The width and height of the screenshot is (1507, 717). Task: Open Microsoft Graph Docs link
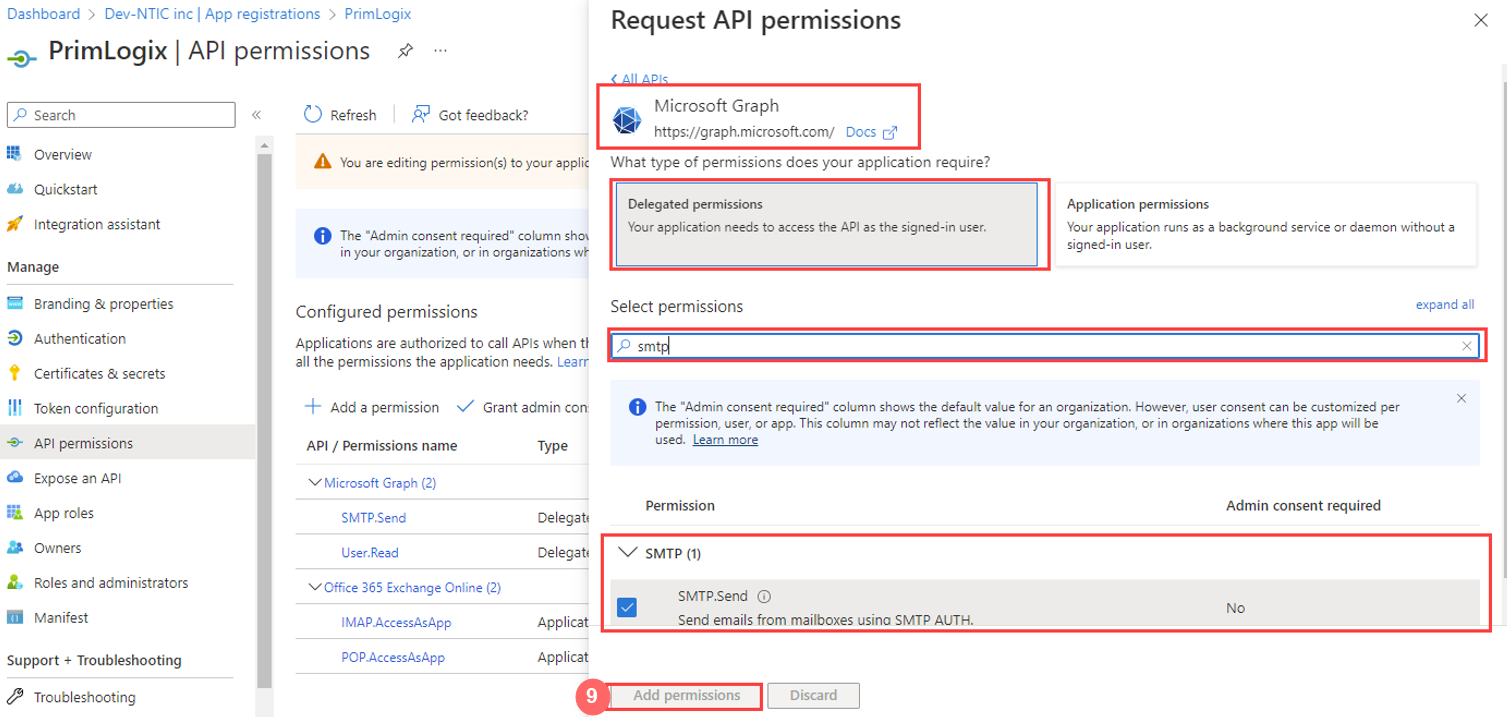click(x=871, y=132)
